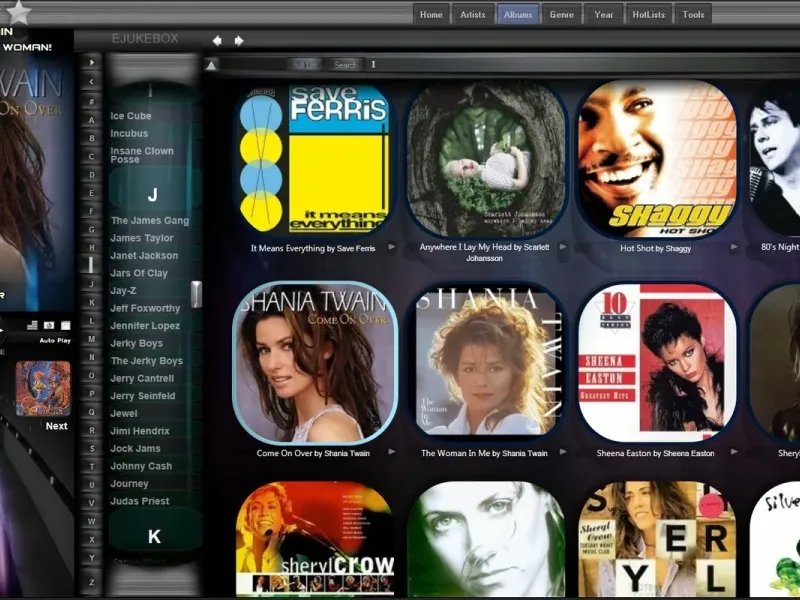Click the up triangle above album grid
This screenshot has height=600, width=800.
211,65
